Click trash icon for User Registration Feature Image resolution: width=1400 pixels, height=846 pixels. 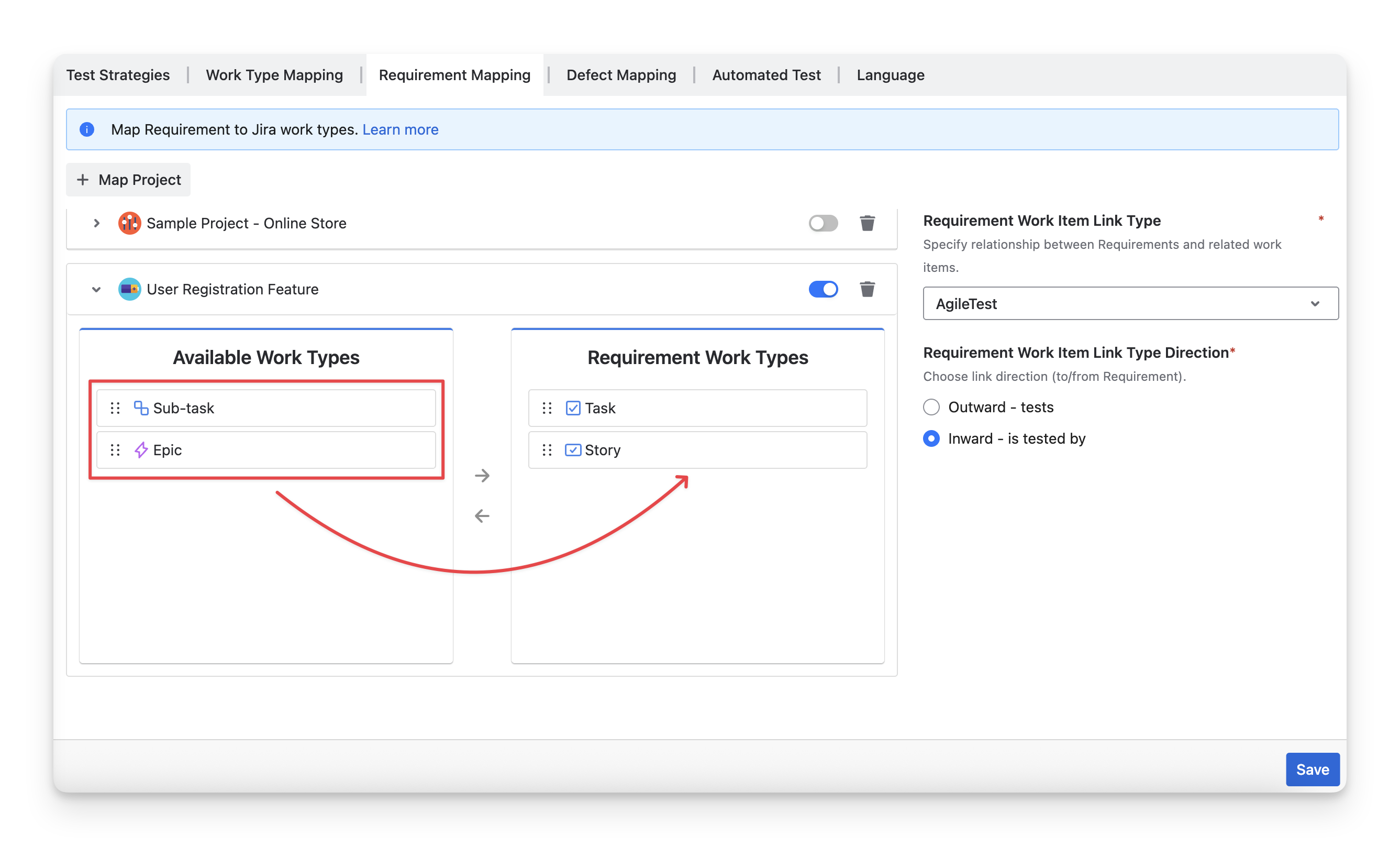(867, 289)
